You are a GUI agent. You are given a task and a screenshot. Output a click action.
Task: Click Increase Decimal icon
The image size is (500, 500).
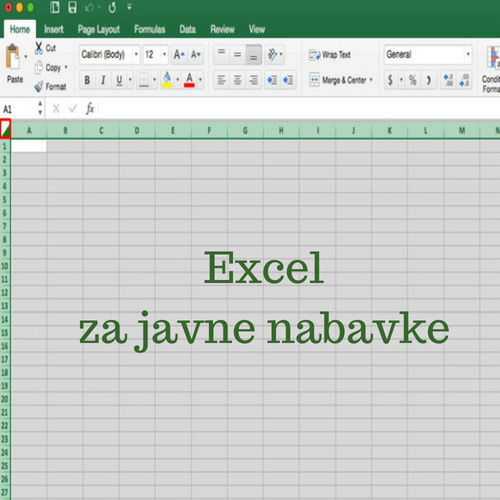[448, 80]
